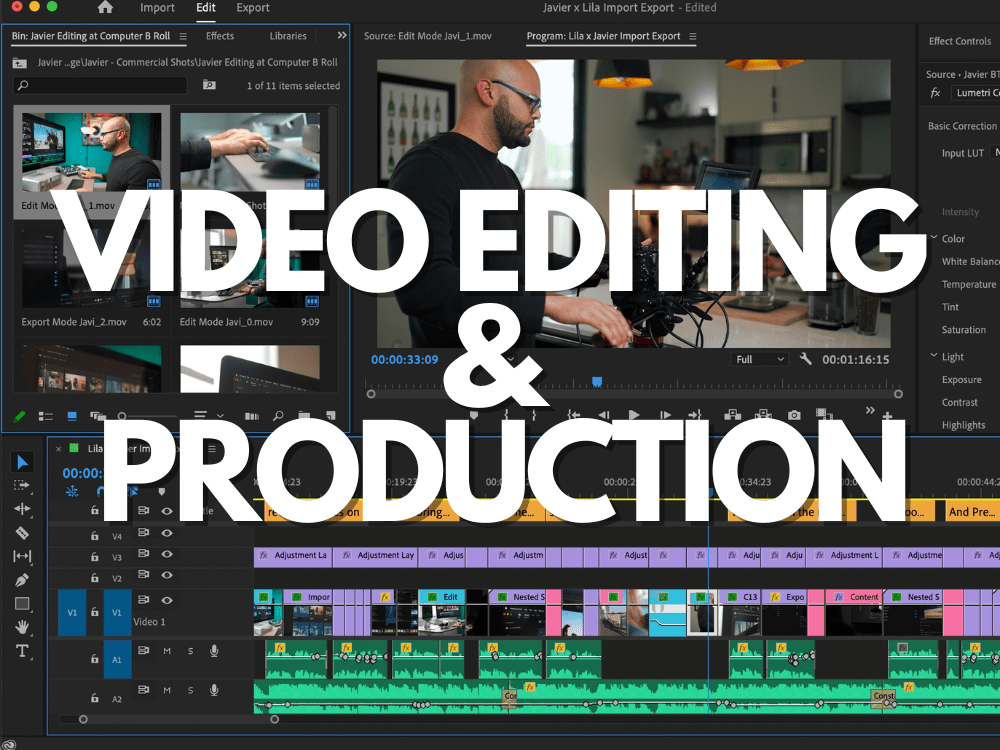Go to the Home screen icon

[105, 7]
